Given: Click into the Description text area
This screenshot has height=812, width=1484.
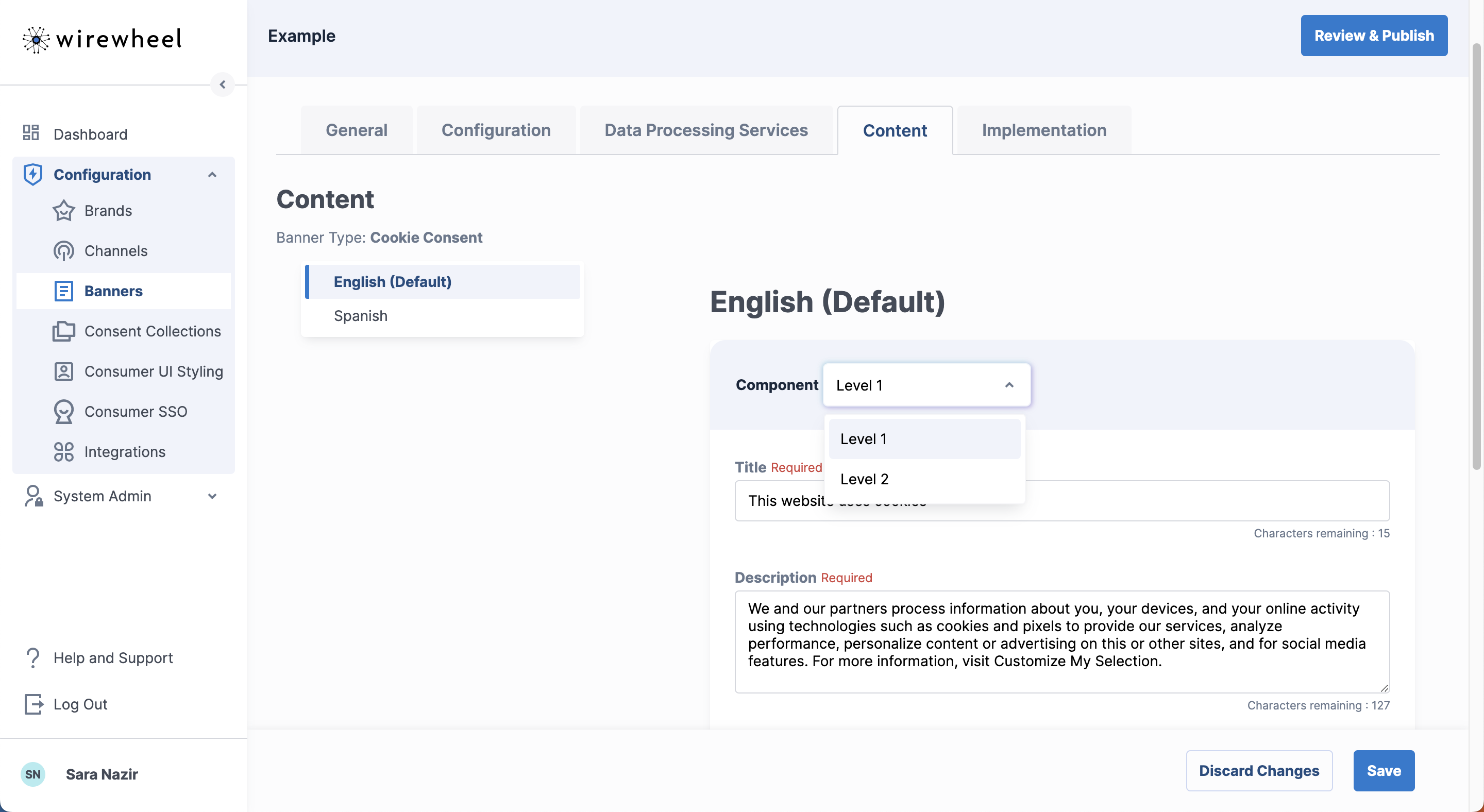Looking at the screenshot, I should (x=1061, y=640).
